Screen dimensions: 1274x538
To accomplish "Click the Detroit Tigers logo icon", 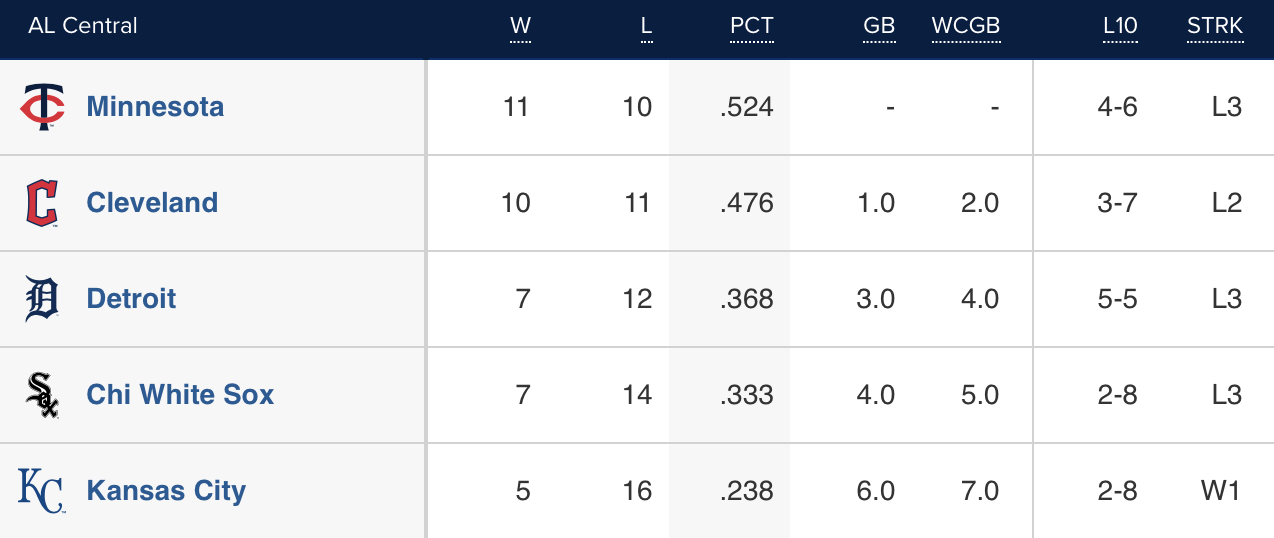I will tap(42, 299).
